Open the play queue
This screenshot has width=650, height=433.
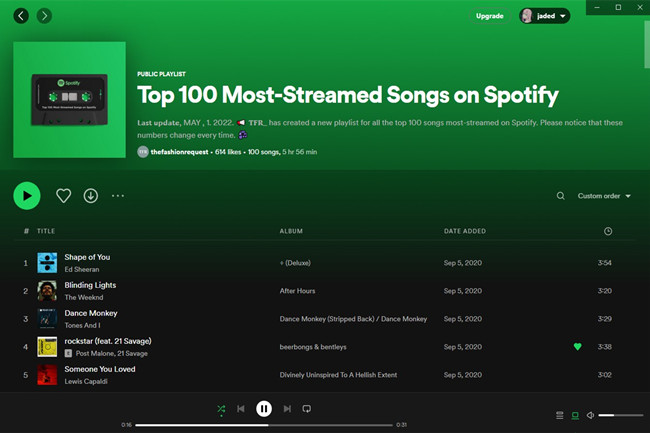pyautogui.click(x=560, y=415)
